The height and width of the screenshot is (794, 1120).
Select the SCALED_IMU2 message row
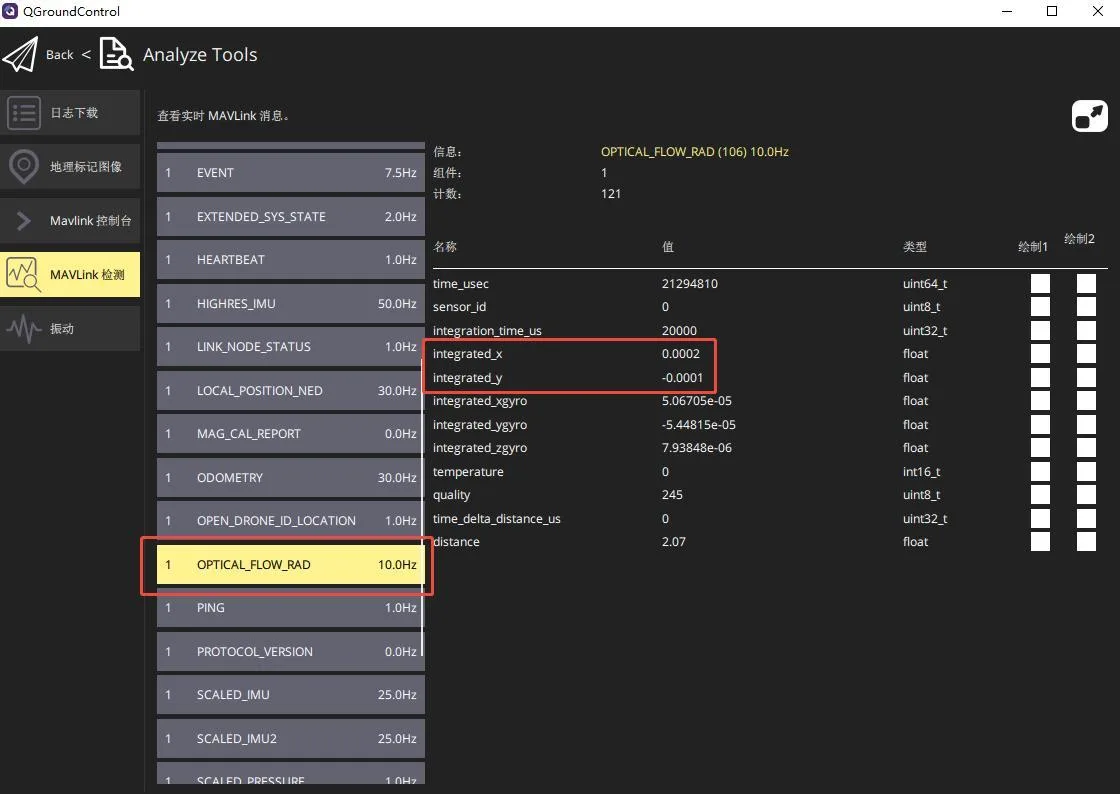click(x=291, y=738)
